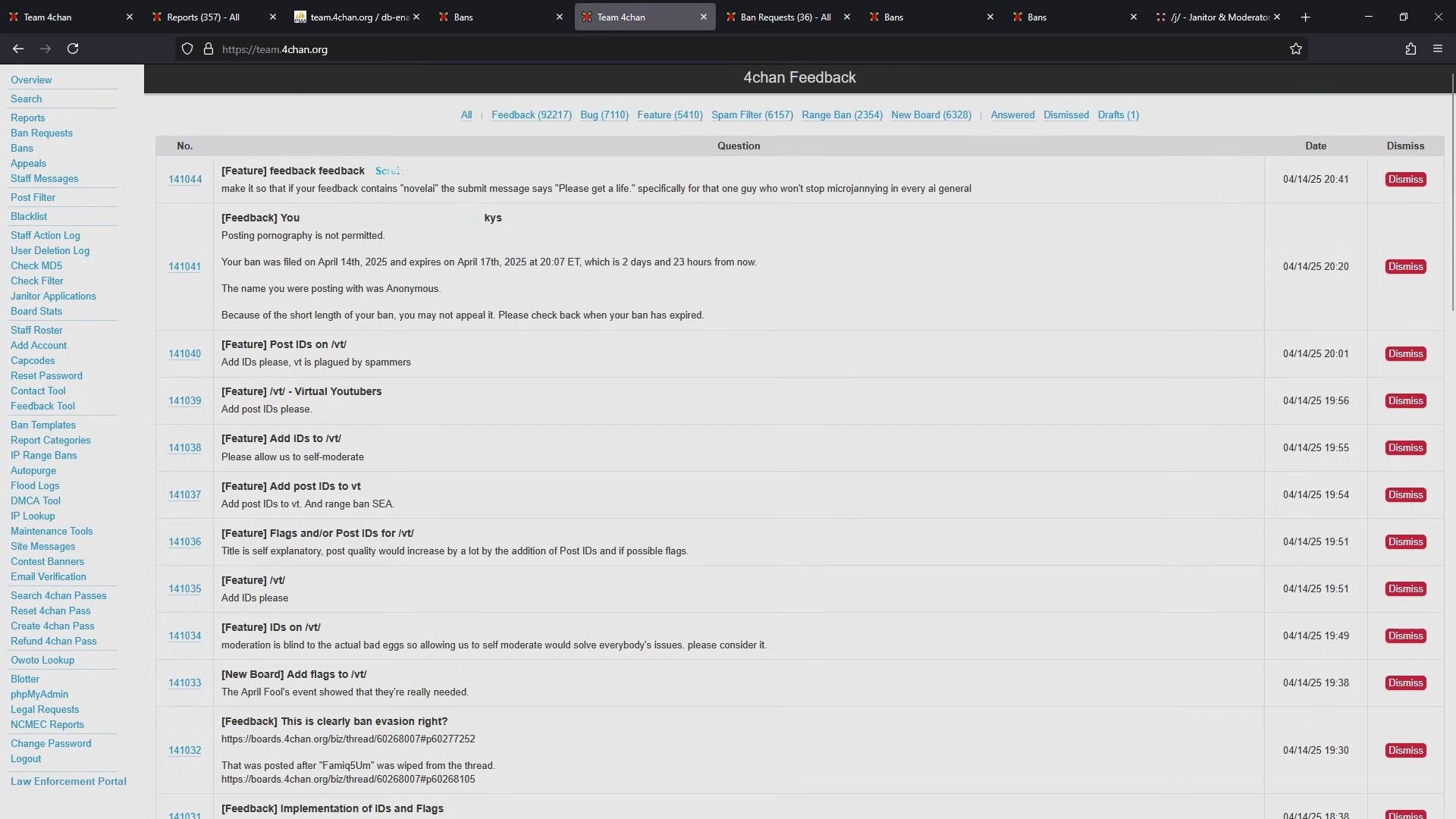
Task: Open the browser hamburger menu
Action: (1438, 49)
